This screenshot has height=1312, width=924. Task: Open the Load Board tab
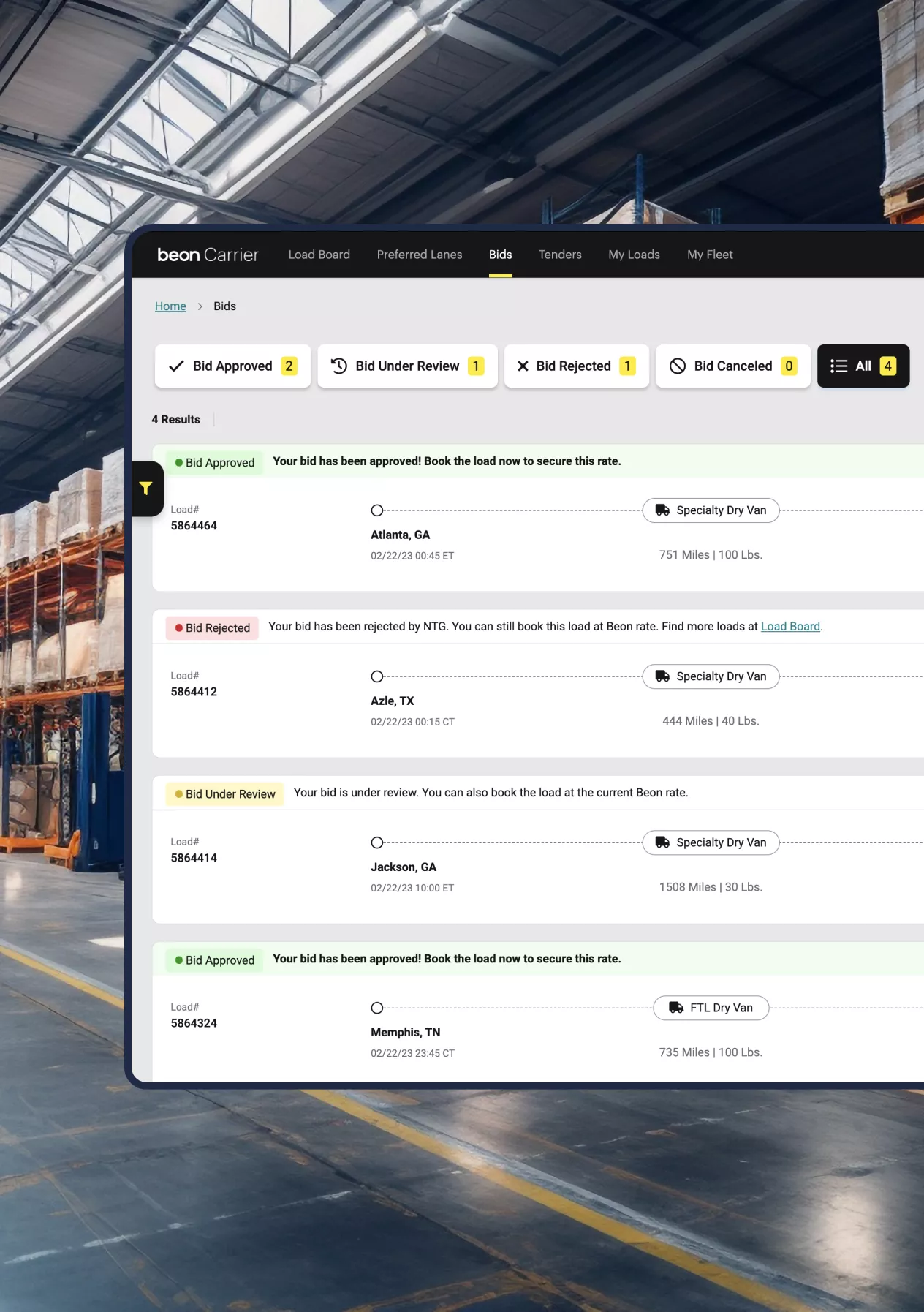[319, 255]
